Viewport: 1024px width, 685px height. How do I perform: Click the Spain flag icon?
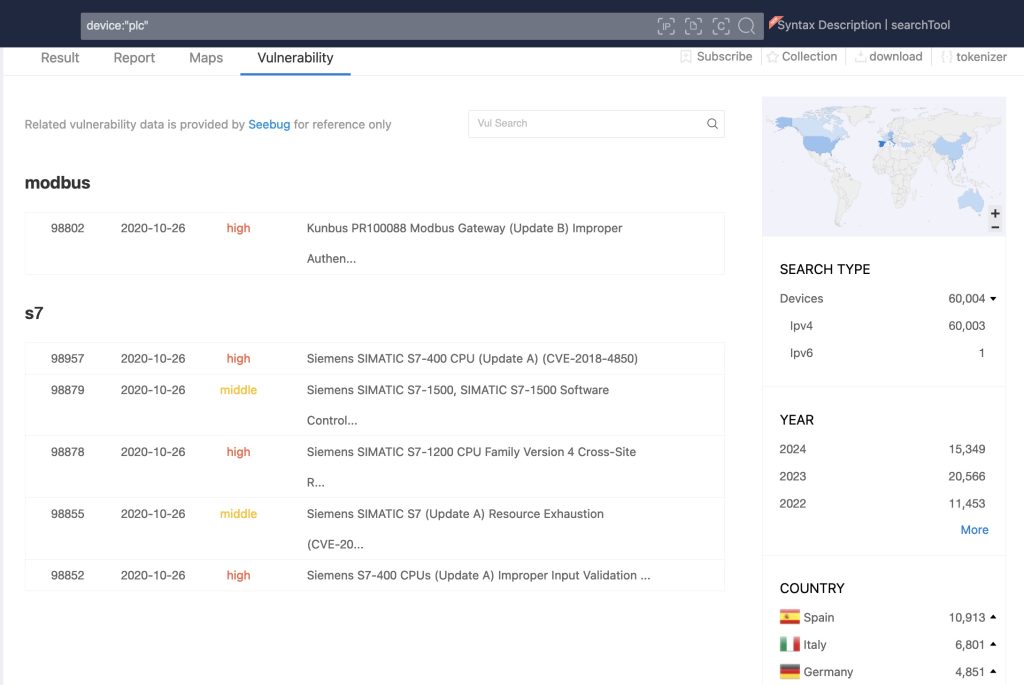point(790,617)
